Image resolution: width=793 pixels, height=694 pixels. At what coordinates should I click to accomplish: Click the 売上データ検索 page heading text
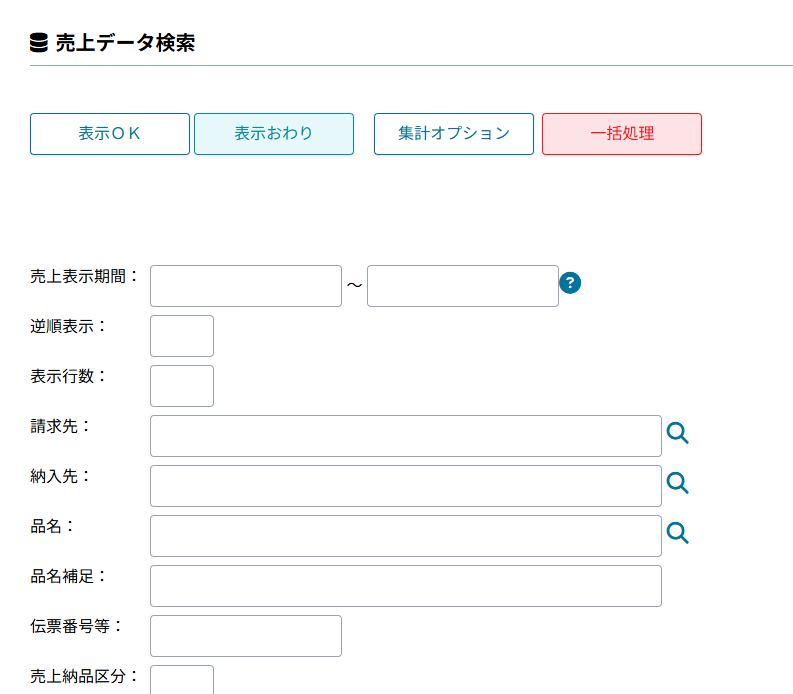pos(125,43)
